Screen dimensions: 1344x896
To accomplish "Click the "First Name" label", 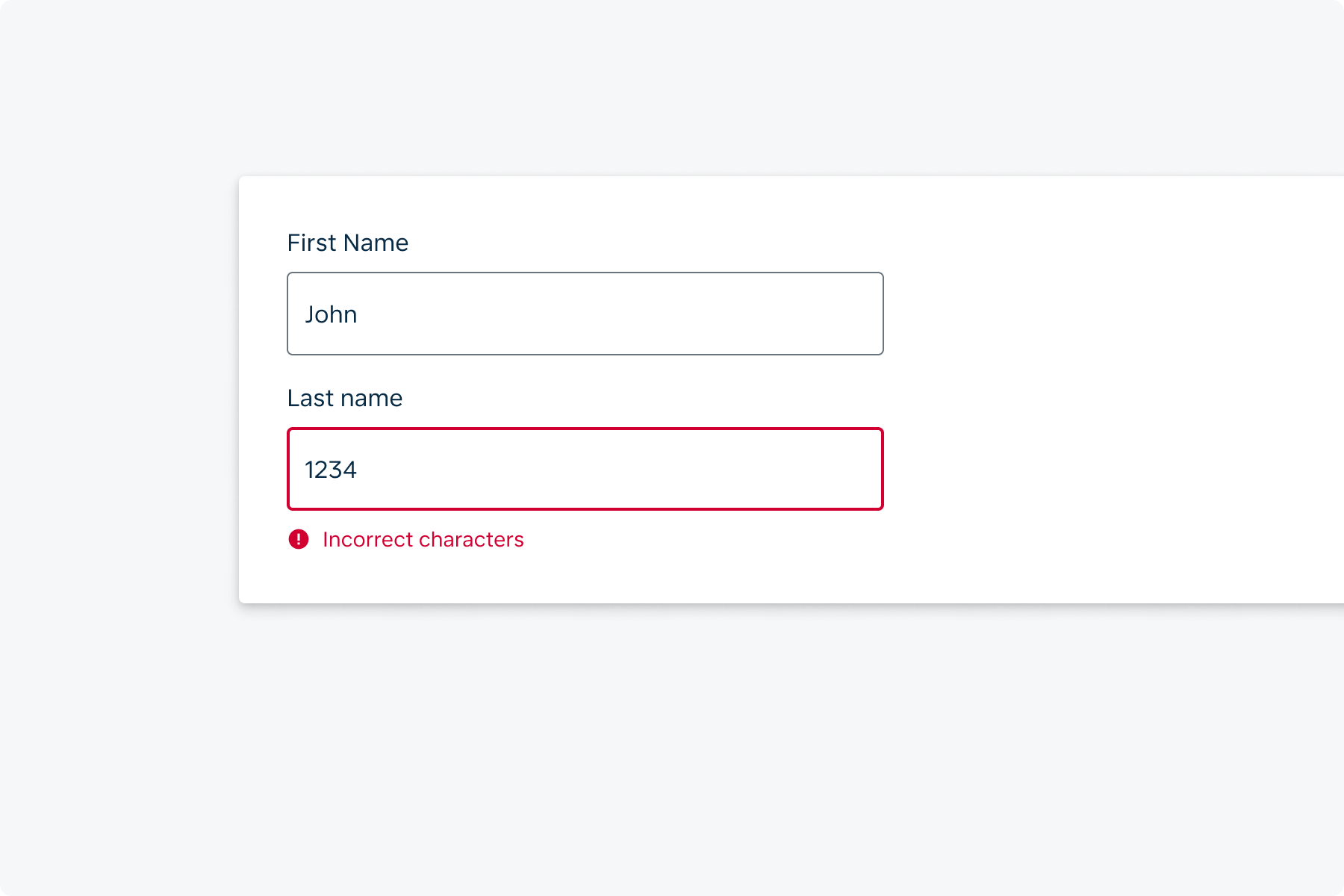I will [x=347, y=243].
